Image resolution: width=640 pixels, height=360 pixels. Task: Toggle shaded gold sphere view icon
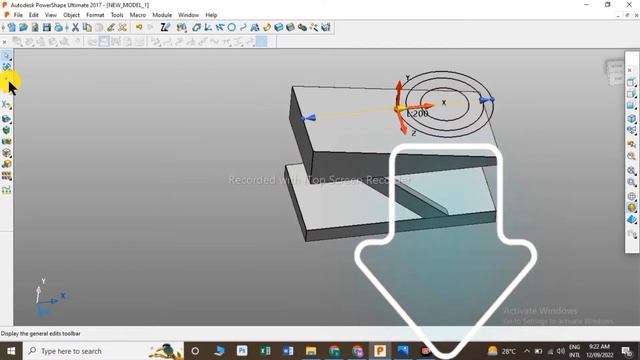pos(631,208)
